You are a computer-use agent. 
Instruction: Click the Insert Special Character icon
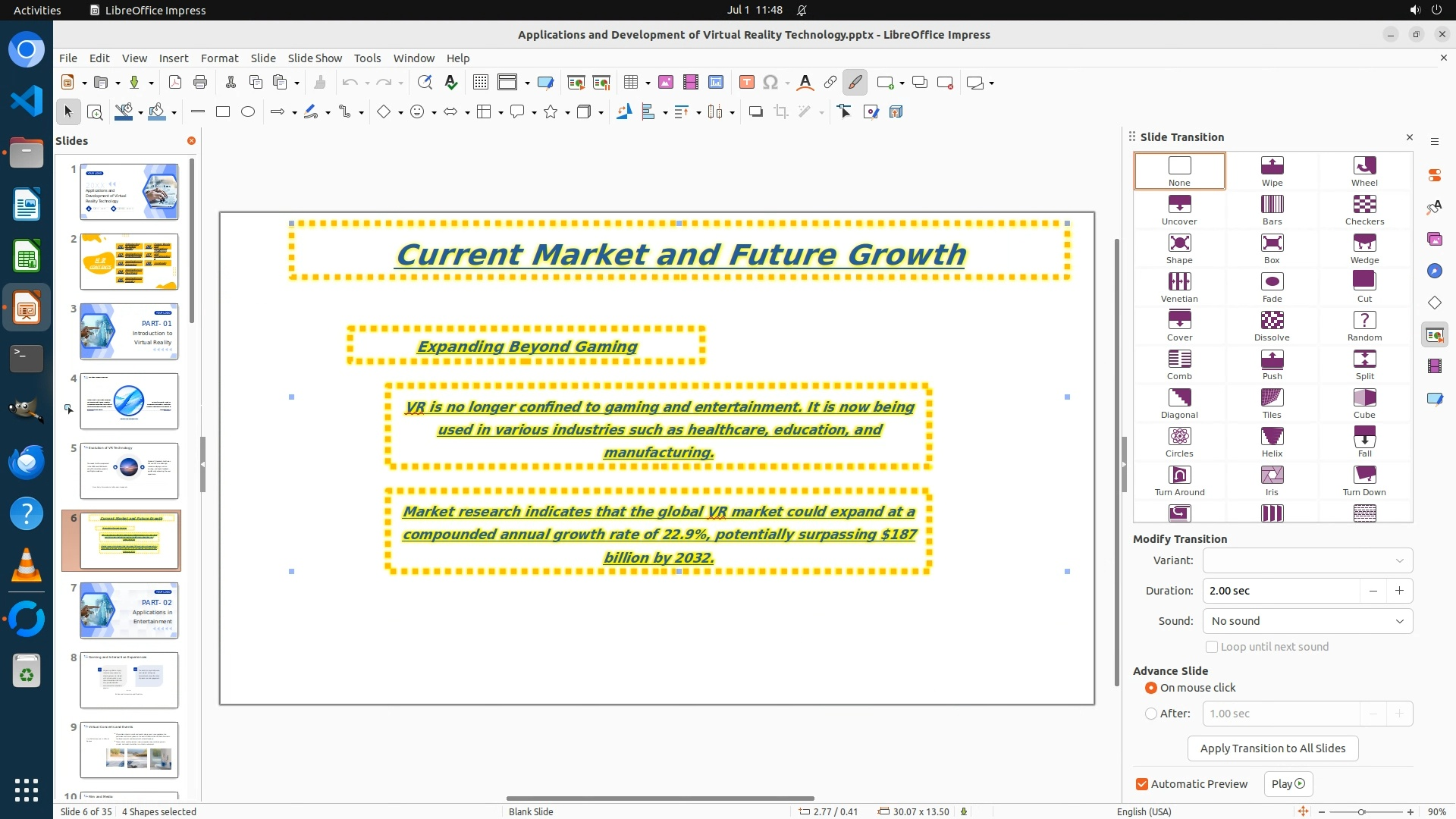tap(770, 83)
